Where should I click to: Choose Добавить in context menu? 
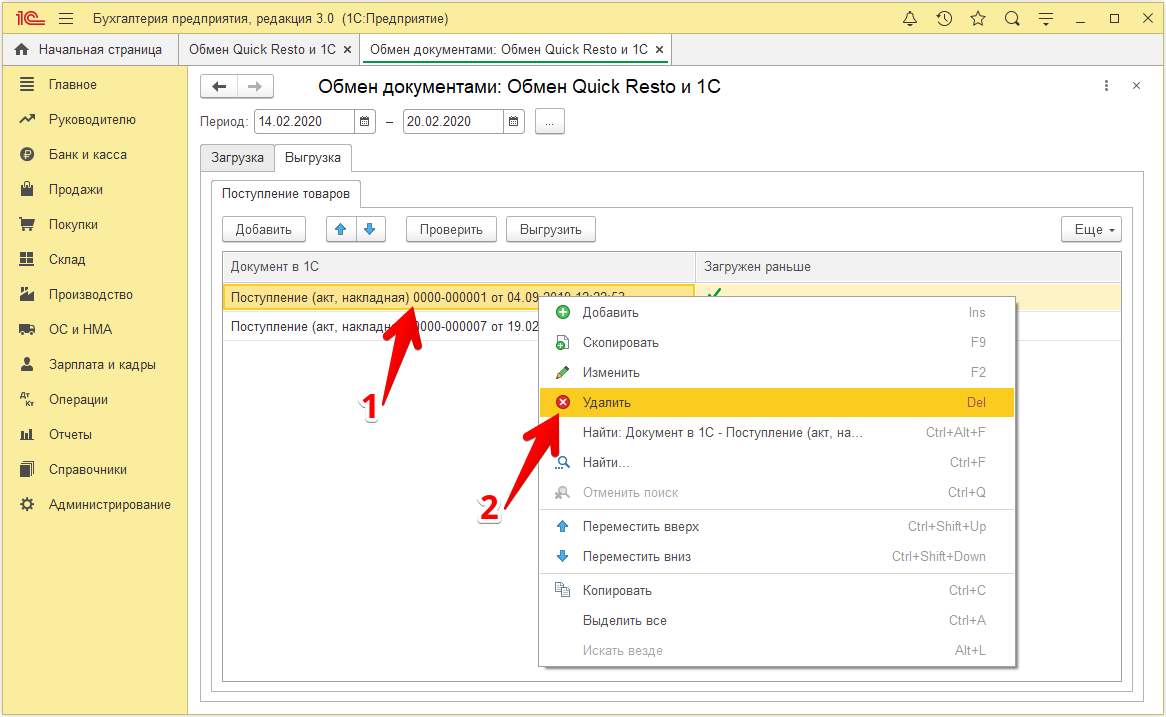pos(777,312)
